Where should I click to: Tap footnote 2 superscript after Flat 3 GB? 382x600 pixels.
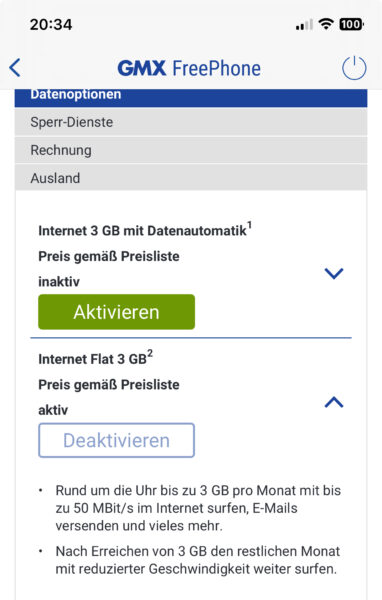(x=150, y=354)
